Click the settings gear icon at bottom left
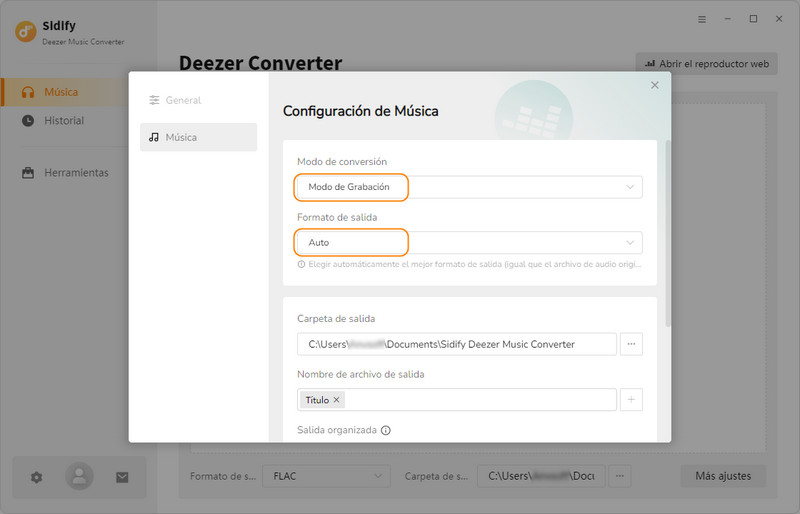The image size is (800, 514). point(36,477)
